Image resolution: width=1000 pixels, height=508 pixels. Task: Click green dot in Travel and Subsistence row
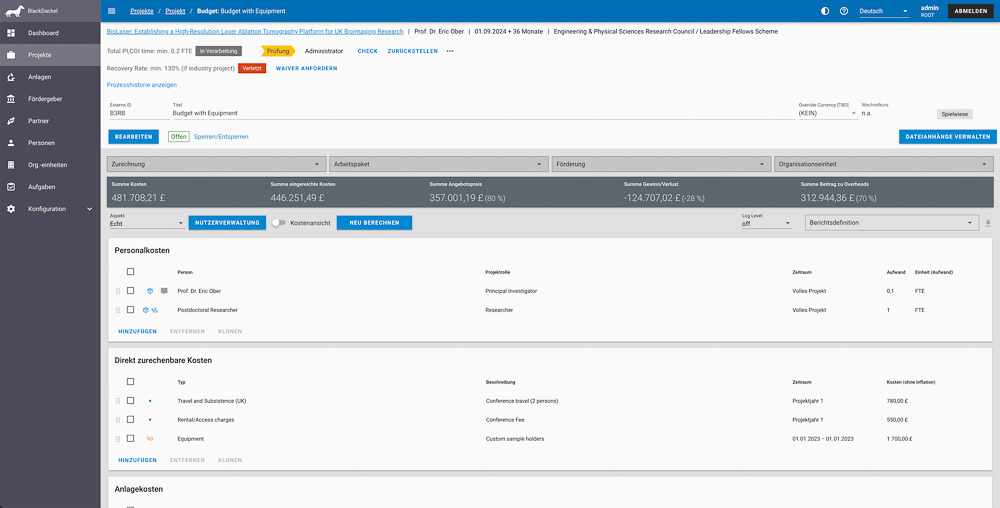(x=150, y=401)
